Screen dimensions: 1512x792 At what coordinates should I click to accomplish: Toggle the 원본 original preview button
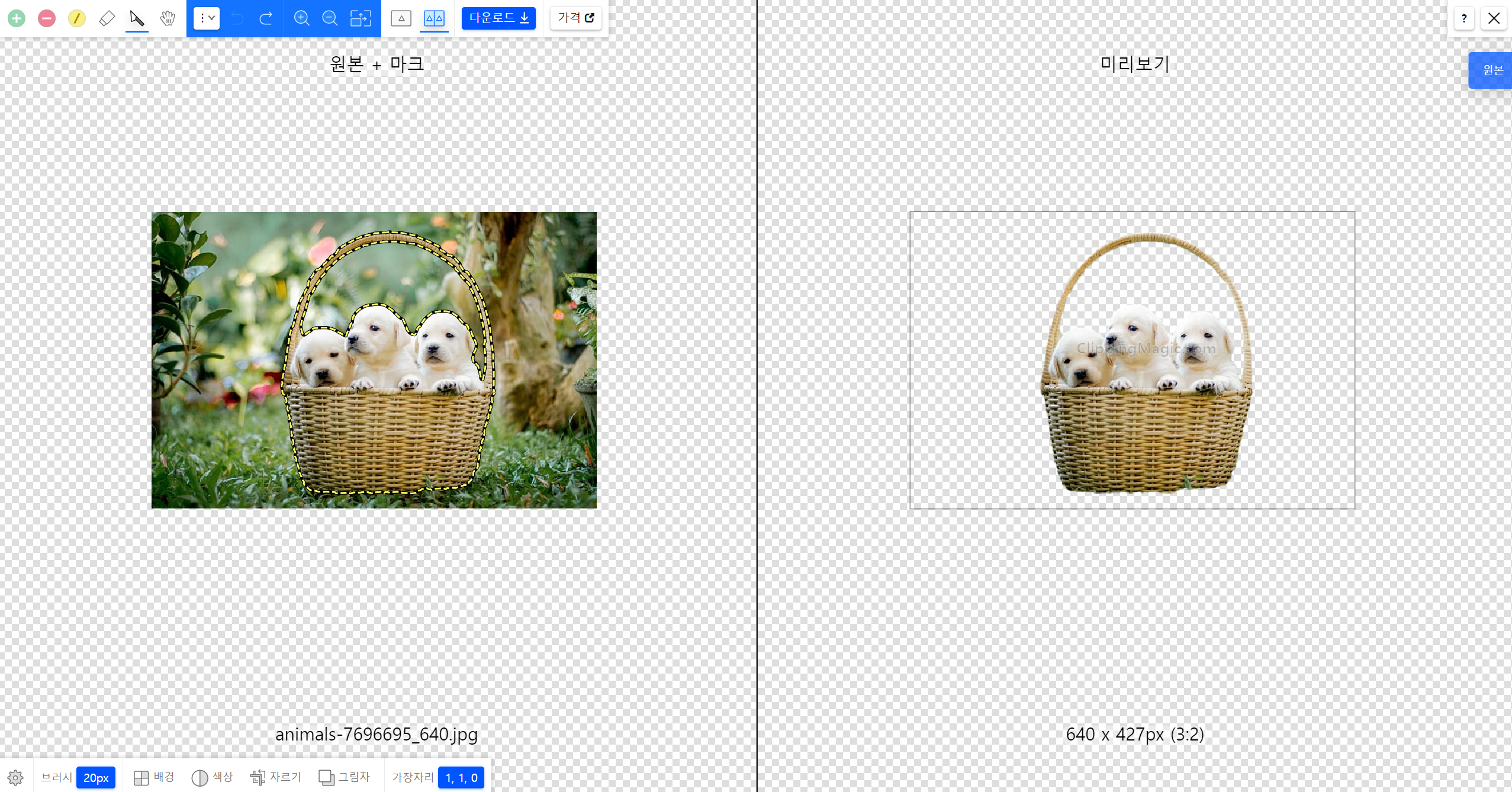point(1492,70)
